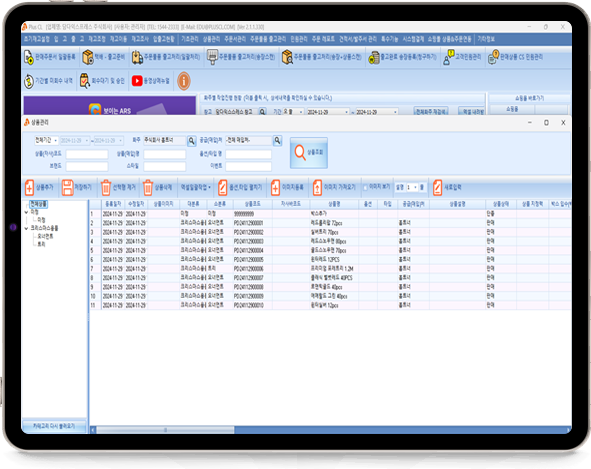The height and width of the screenshot is (469, 591).
Task: Click the 저장하기 floppy disk icon
Action: [67, 187]
